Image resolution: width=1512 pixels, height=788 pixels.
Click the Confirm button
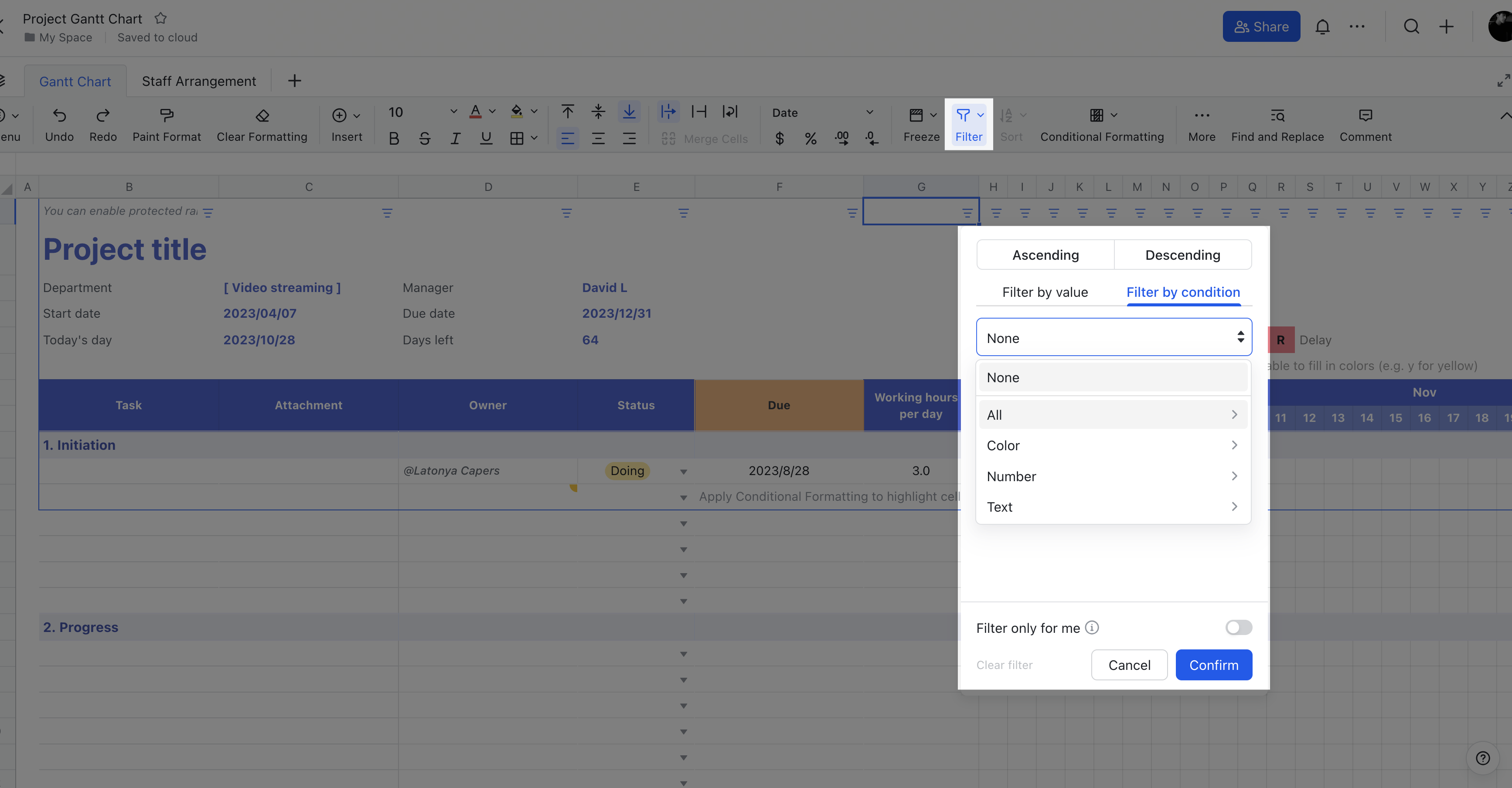(x=1214, y=664)
